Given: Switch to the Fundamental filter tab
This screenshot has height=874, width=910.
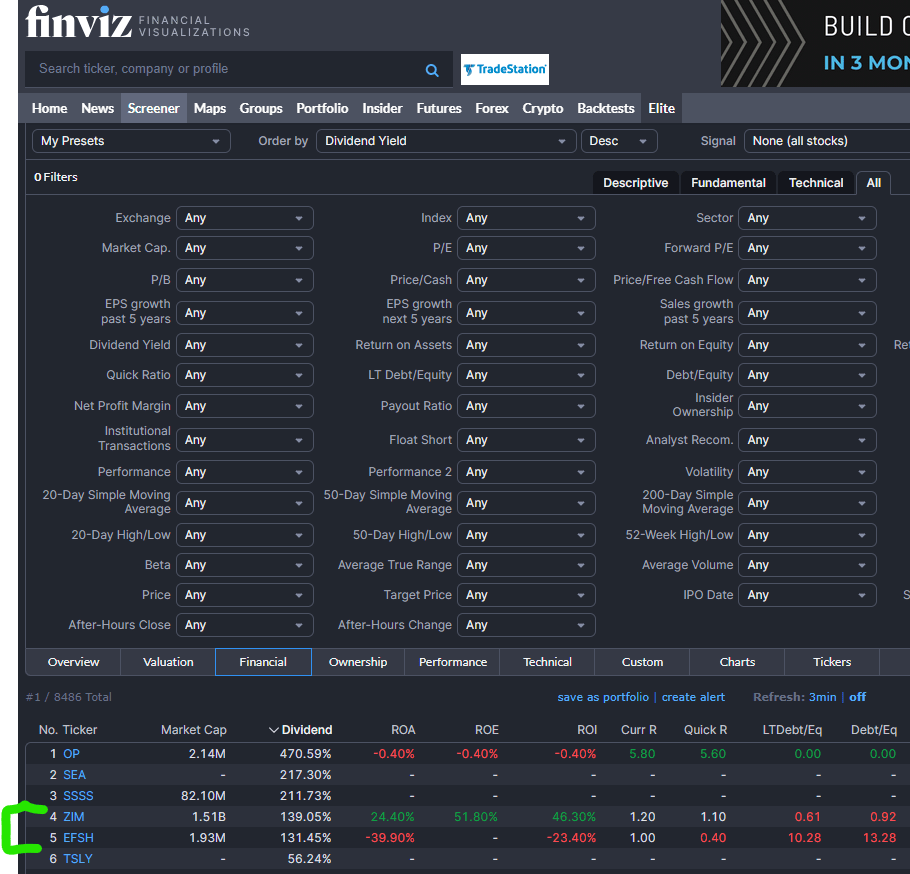Looking at the screenshot, I should (x=728, y=182).
